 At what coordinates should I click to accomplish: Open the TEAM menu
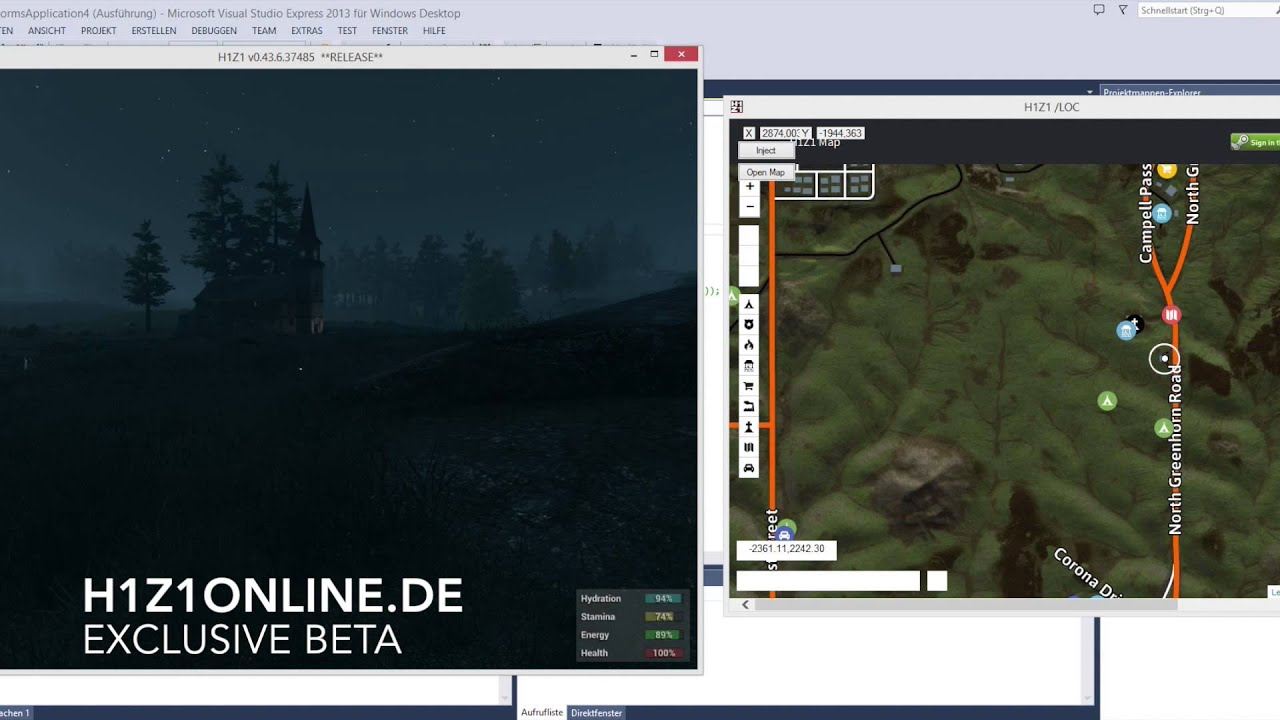pyautogui.click(x=264, y=31)
